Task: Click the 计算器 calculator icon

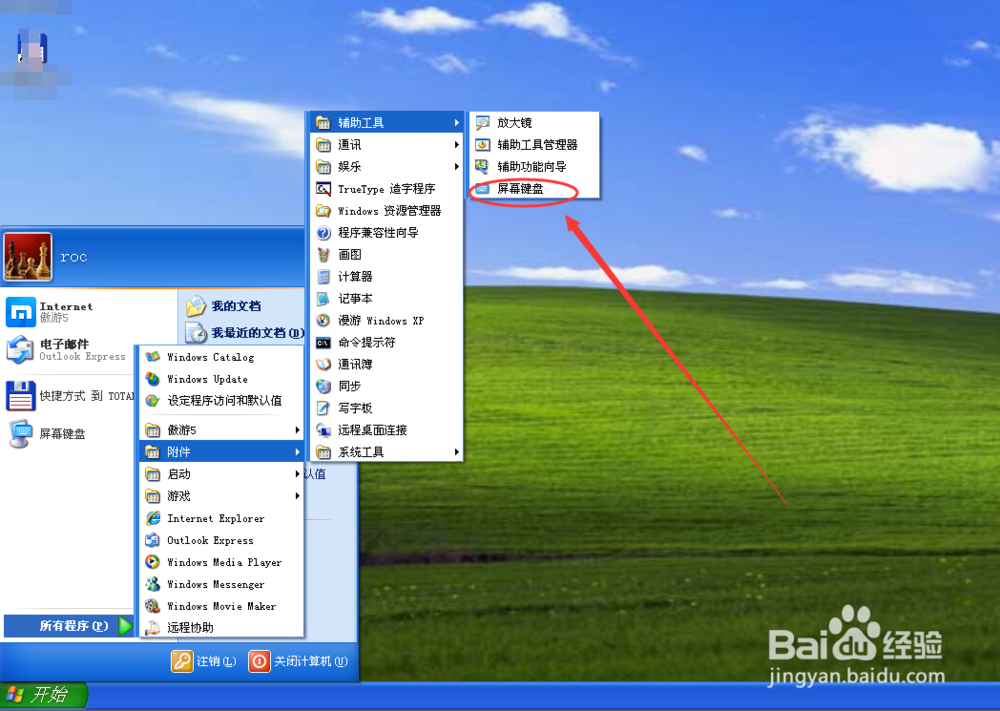Action: (x=323, y=277)
